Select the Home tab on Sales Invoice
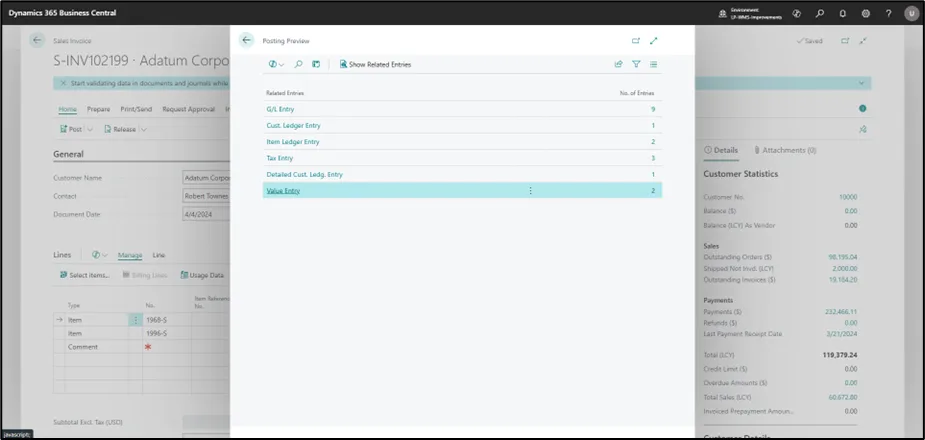This screenshot has width=925, height=440. click(x=67, y=109)
